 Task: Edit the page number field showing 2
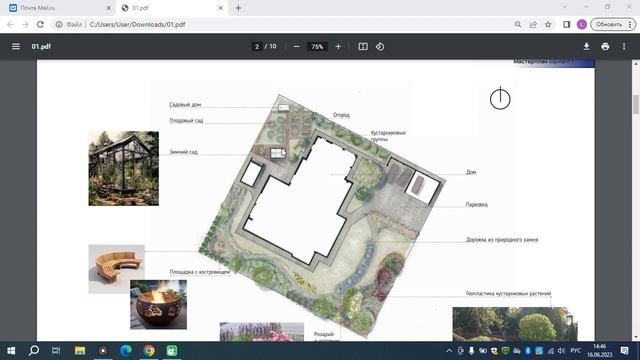click(257, 47)
